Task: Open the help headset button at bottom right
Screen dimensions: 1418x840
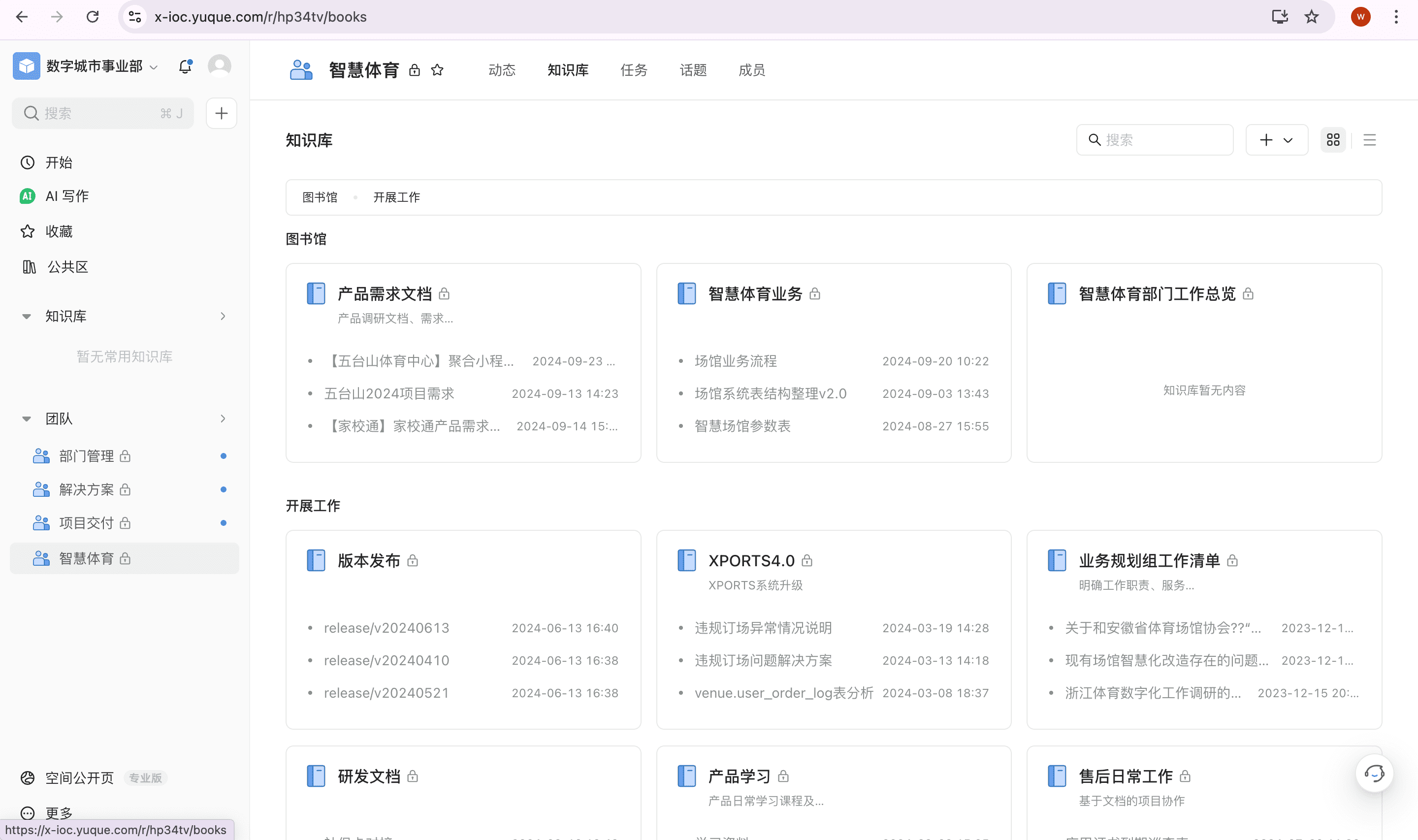Action: coord(1375,773)
